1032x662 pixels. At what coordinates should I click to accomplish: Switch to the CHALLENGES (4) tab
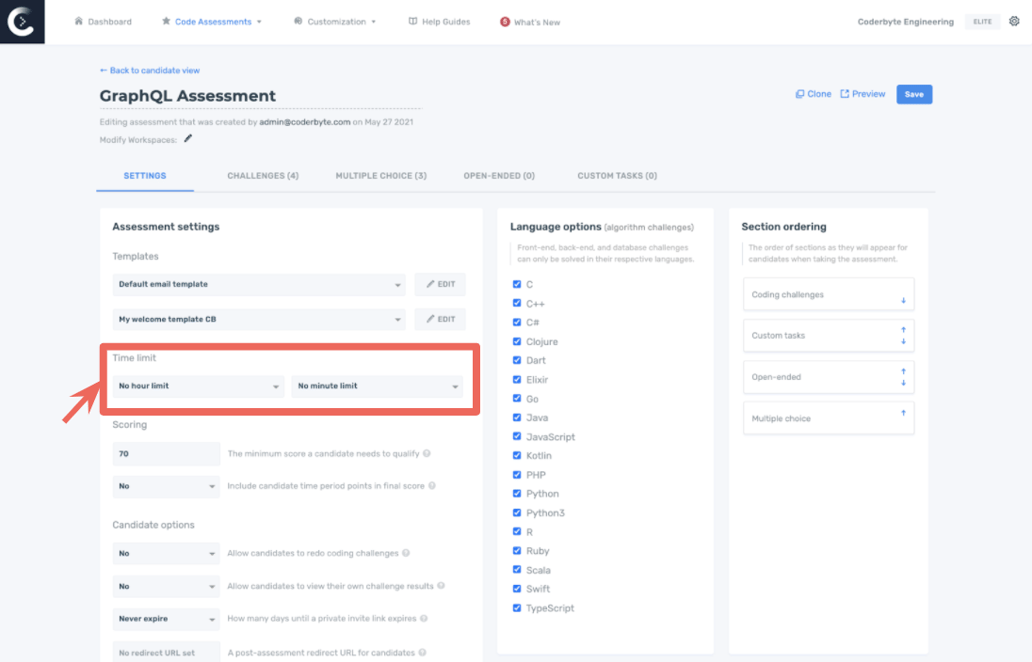262,175
